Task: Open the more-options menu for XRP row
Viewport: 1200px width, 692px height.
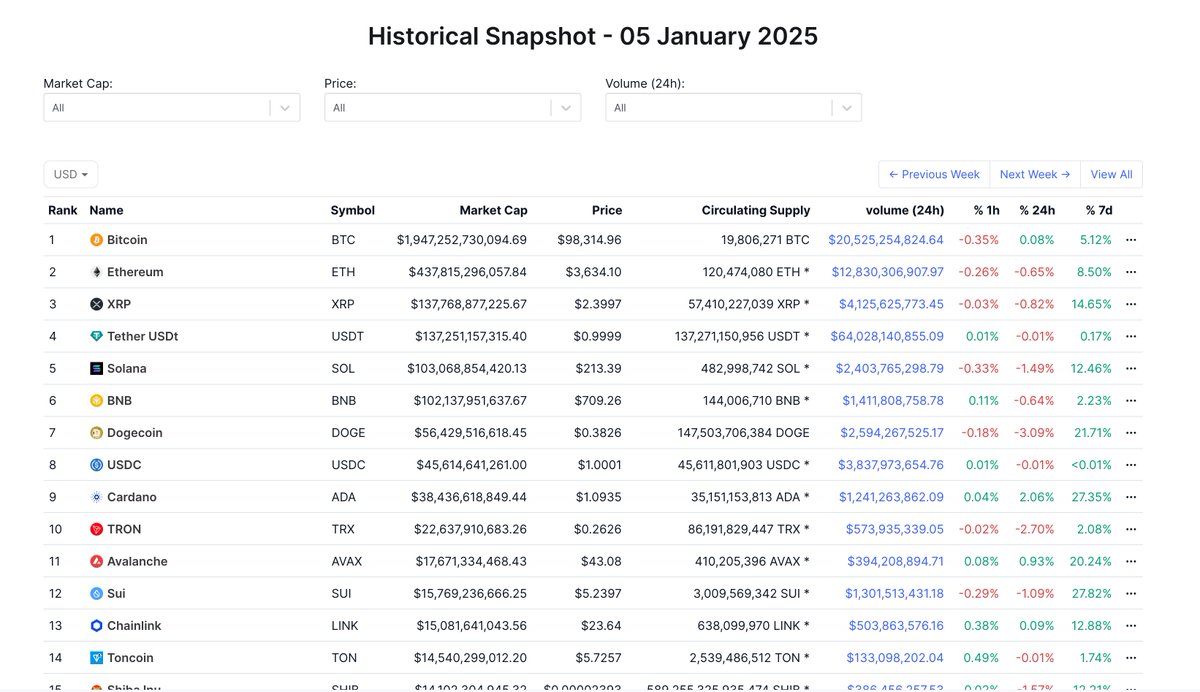Action: (1131, 304)
